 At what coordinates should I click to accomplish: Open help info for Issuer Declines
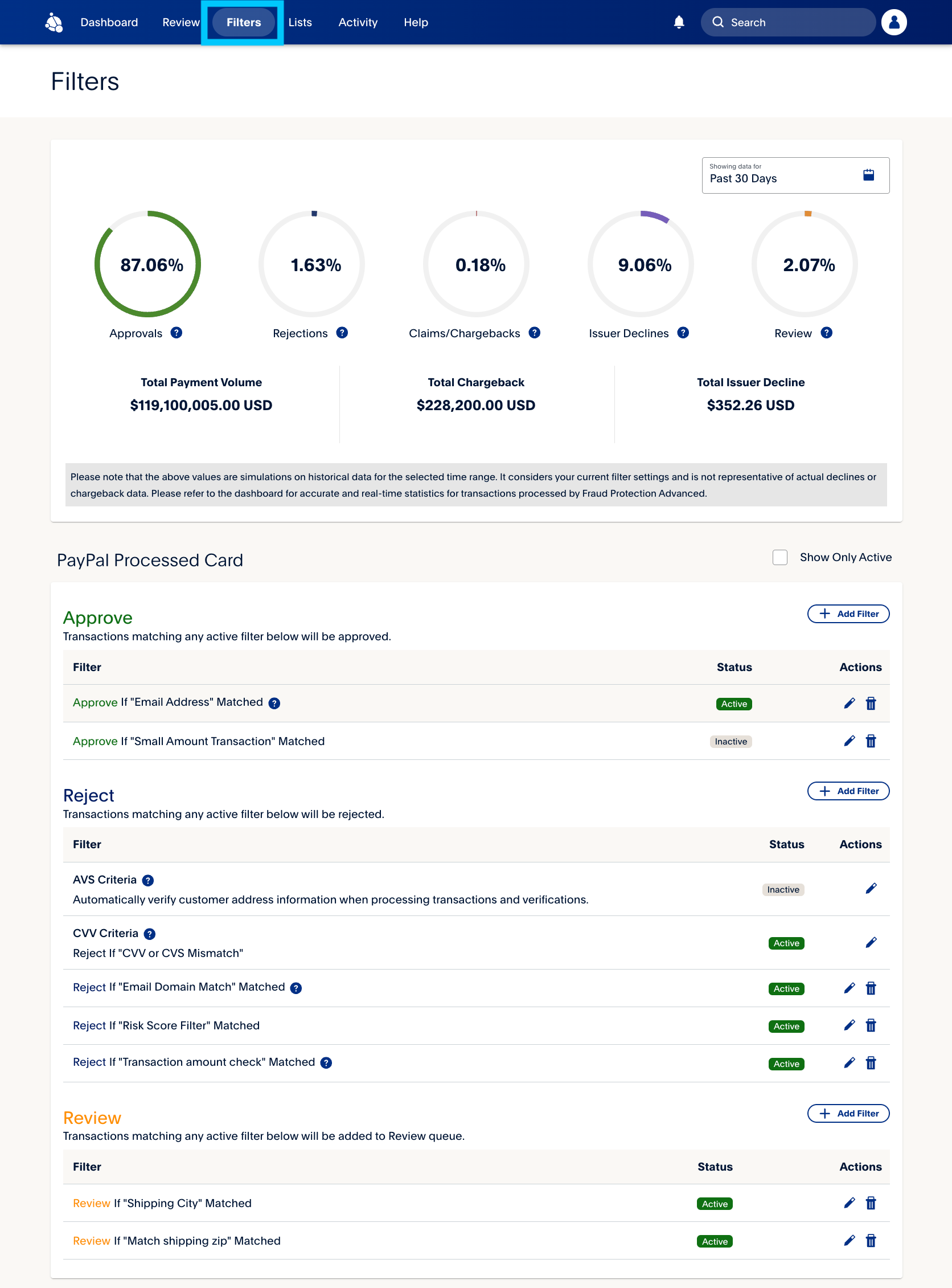pos(683,333)
